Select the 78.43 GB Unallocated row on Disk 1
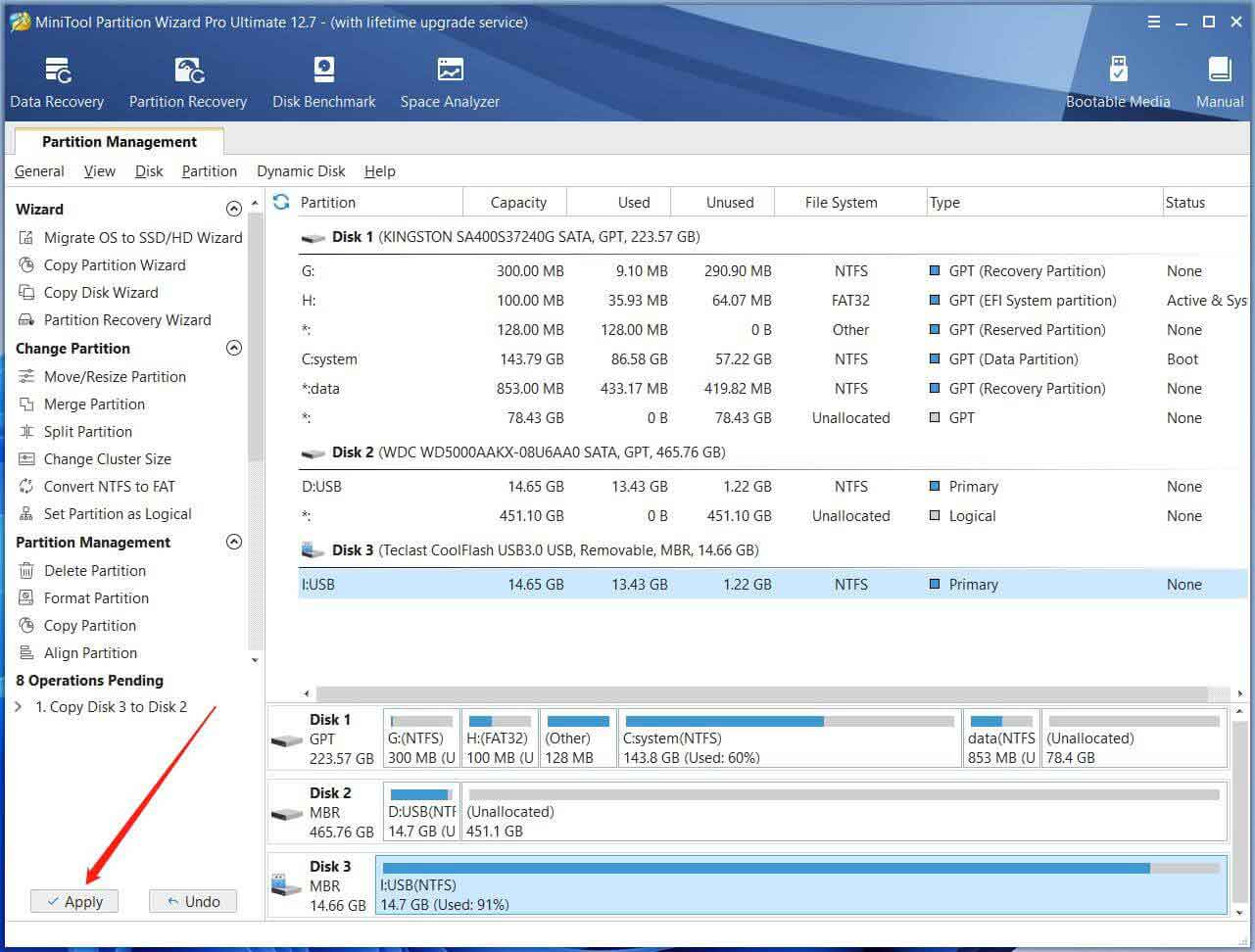The height and width of the screenshot is (952, 1255). click(x=773, y=418)
